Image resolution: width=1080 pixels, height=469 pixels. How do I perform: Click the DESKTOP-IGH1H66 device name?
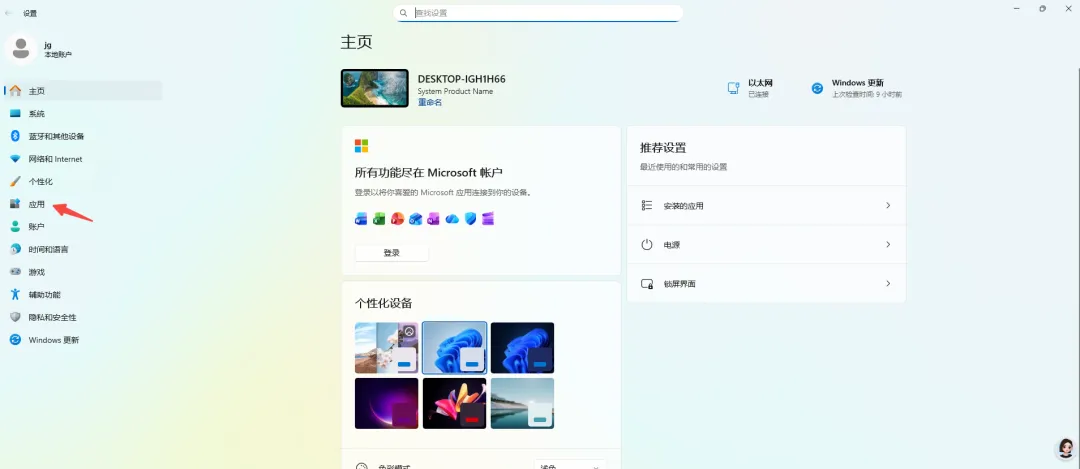coord(461,79)
